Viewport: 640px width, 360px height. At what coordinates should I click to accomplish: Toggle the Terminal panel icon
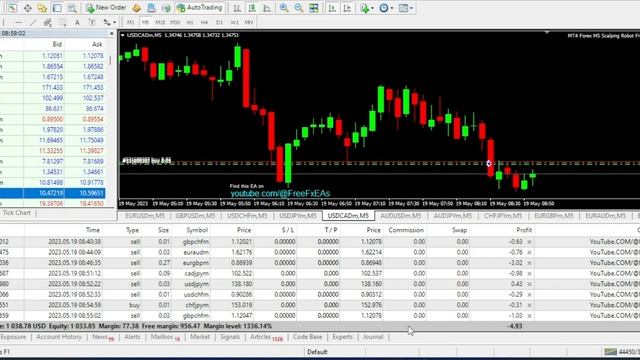(x=57, y=8)
